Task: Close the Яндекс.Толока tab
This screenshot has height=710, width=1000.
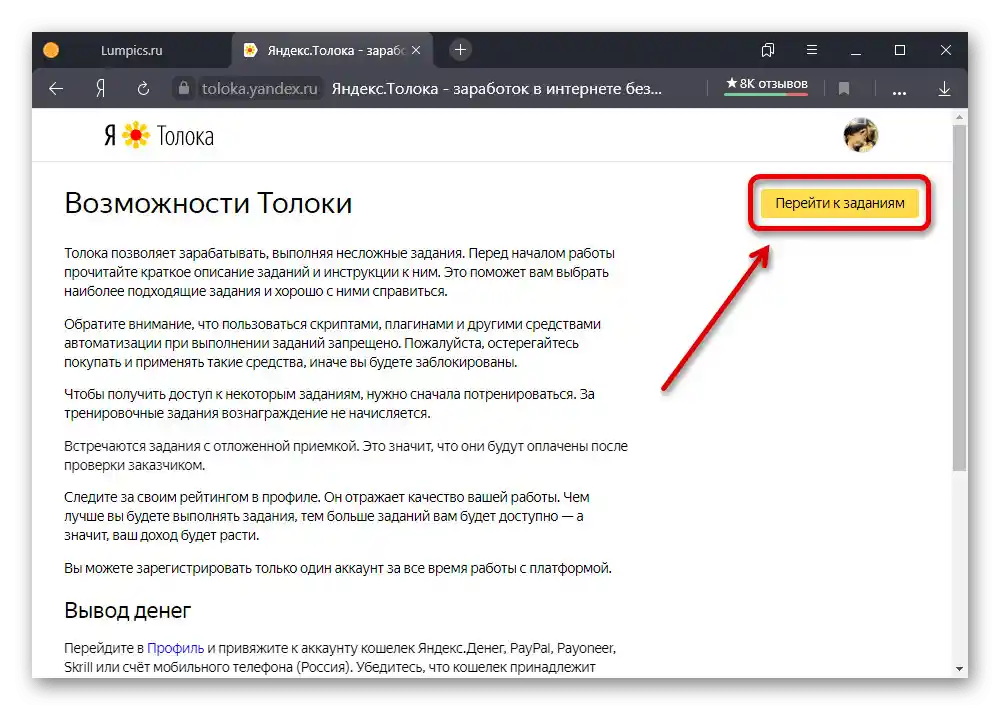Action: pyautogui.click(x=416, y=50)
